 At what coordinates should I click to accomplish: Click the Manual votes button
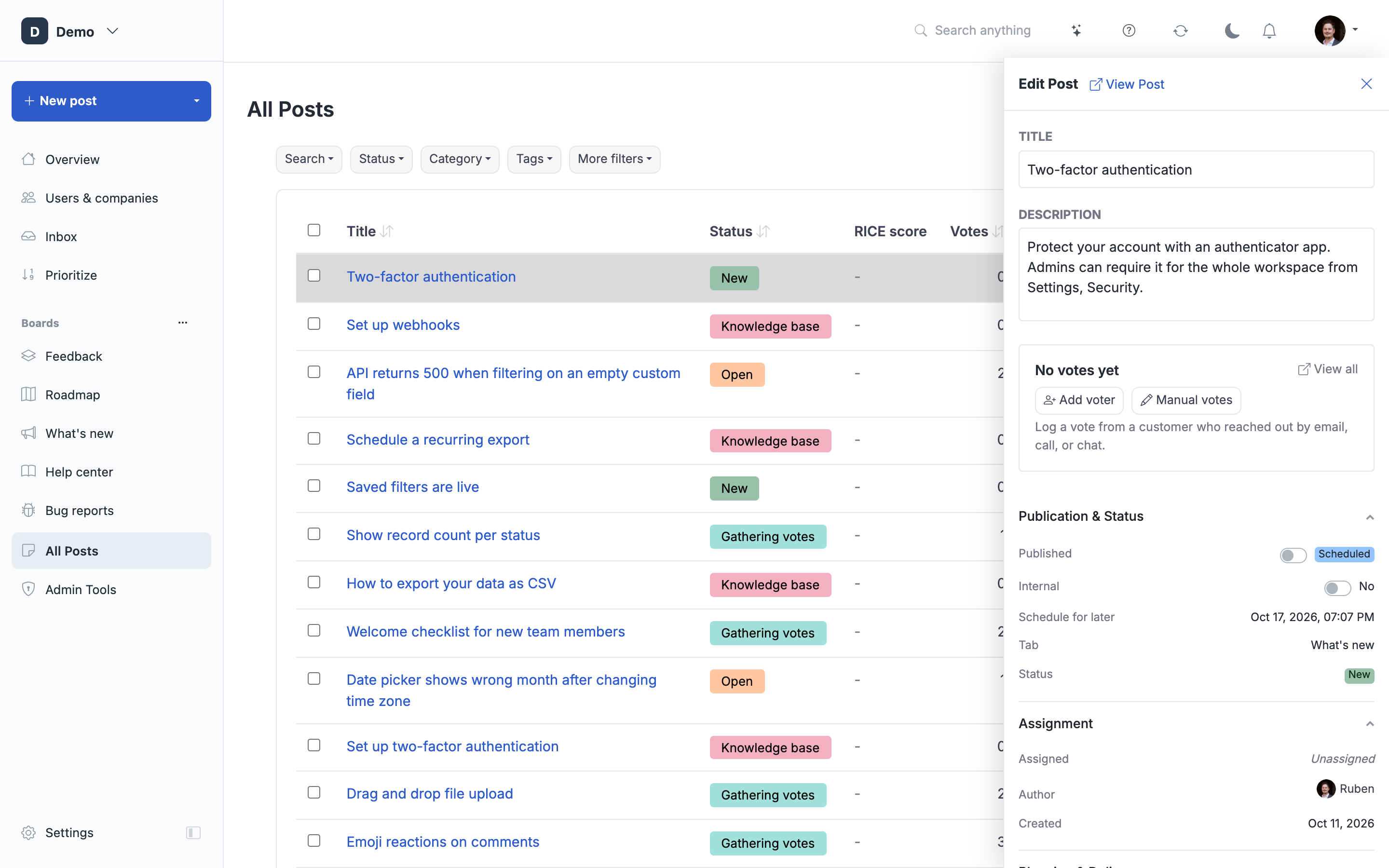coord(1186,400)
